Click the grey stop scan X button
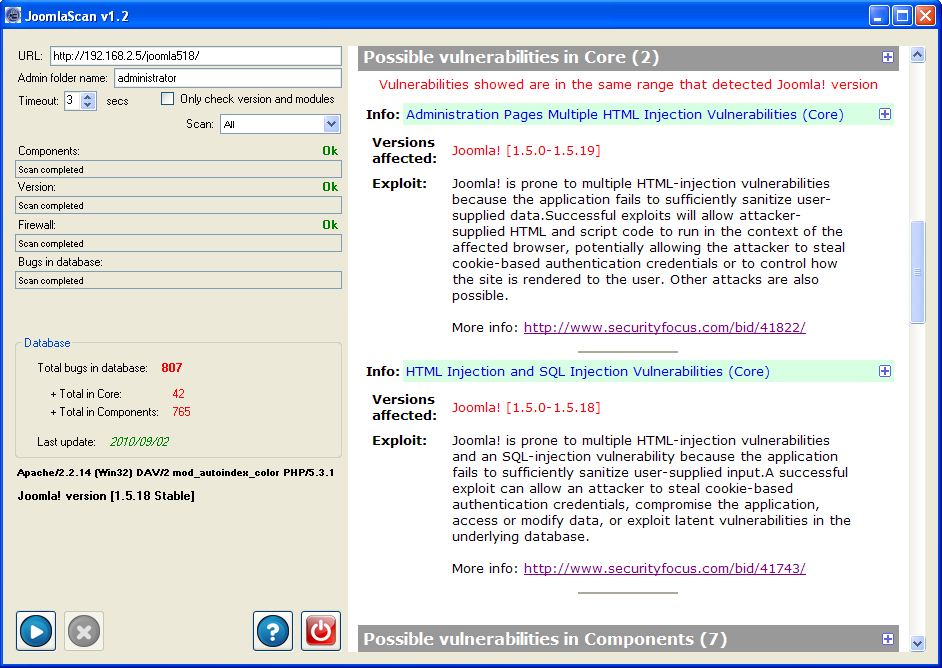The image size is (942, 668). click(84, 631)
